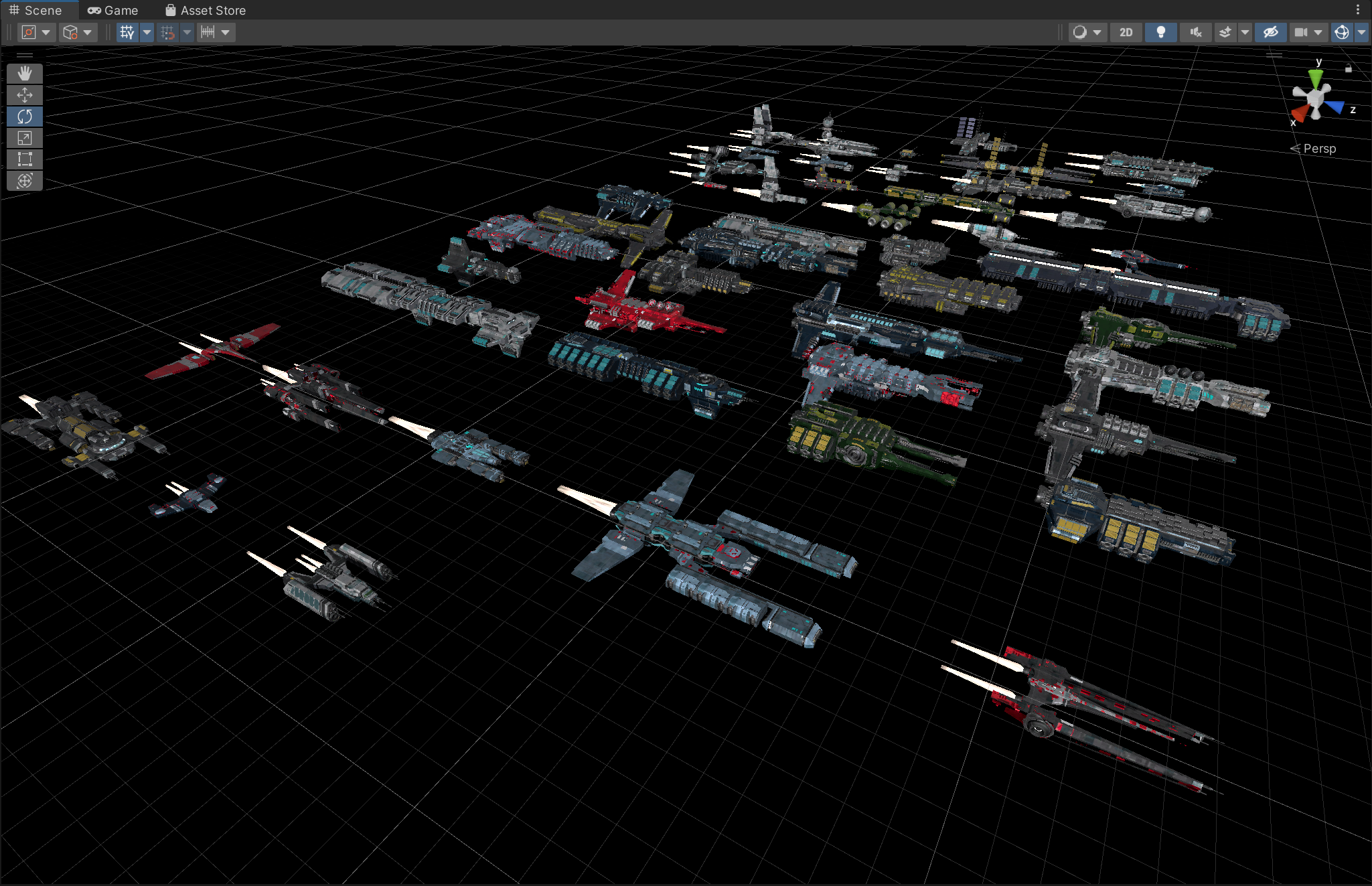Click the Persp projection label
The width and height of the screenshot is (1372, 886).
point(1319,149)
